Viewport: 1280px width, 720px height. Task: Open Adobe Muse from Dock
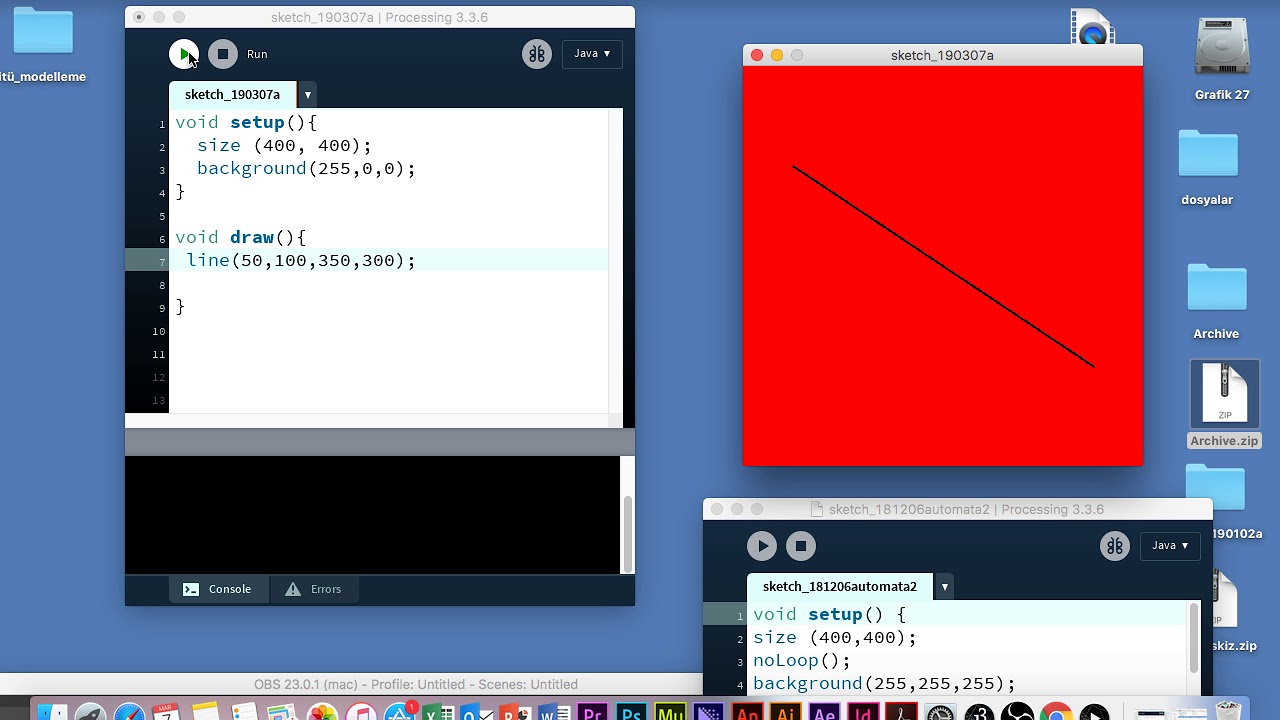tap(670, 711)
